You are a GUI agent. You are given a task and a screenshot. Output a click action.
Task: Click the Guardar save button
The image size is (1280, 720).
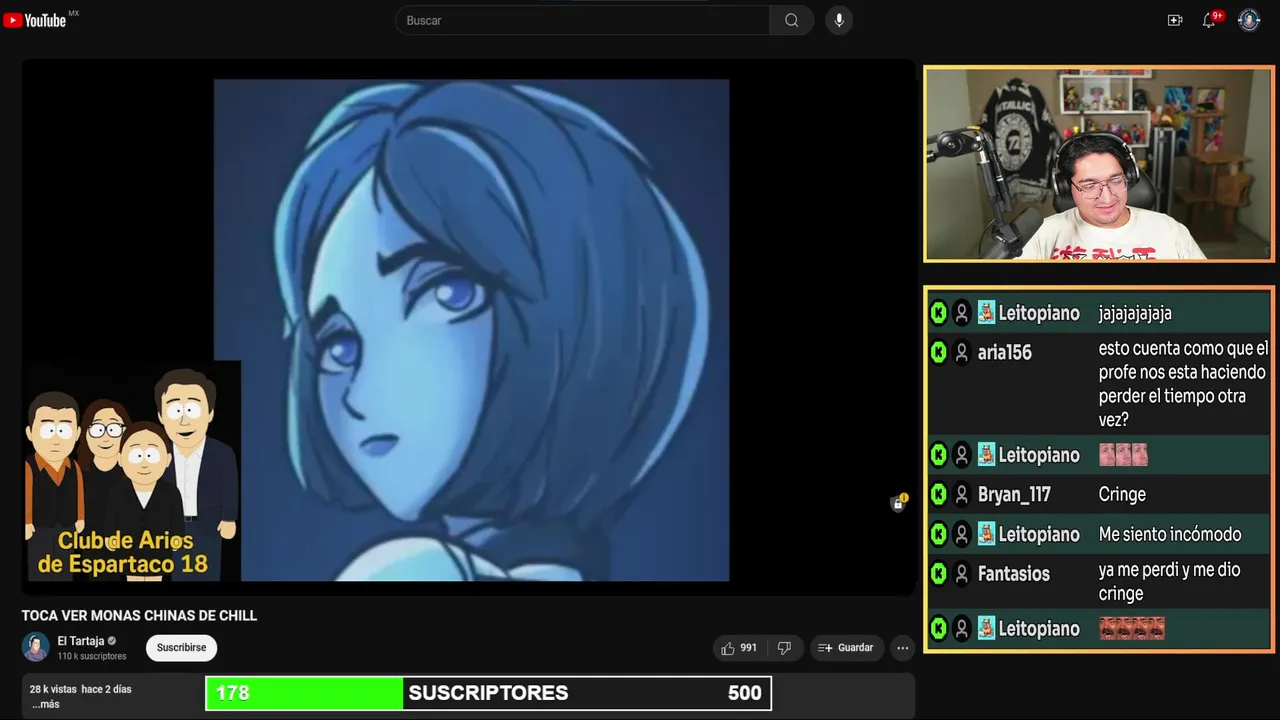click(x=846, y=648)
